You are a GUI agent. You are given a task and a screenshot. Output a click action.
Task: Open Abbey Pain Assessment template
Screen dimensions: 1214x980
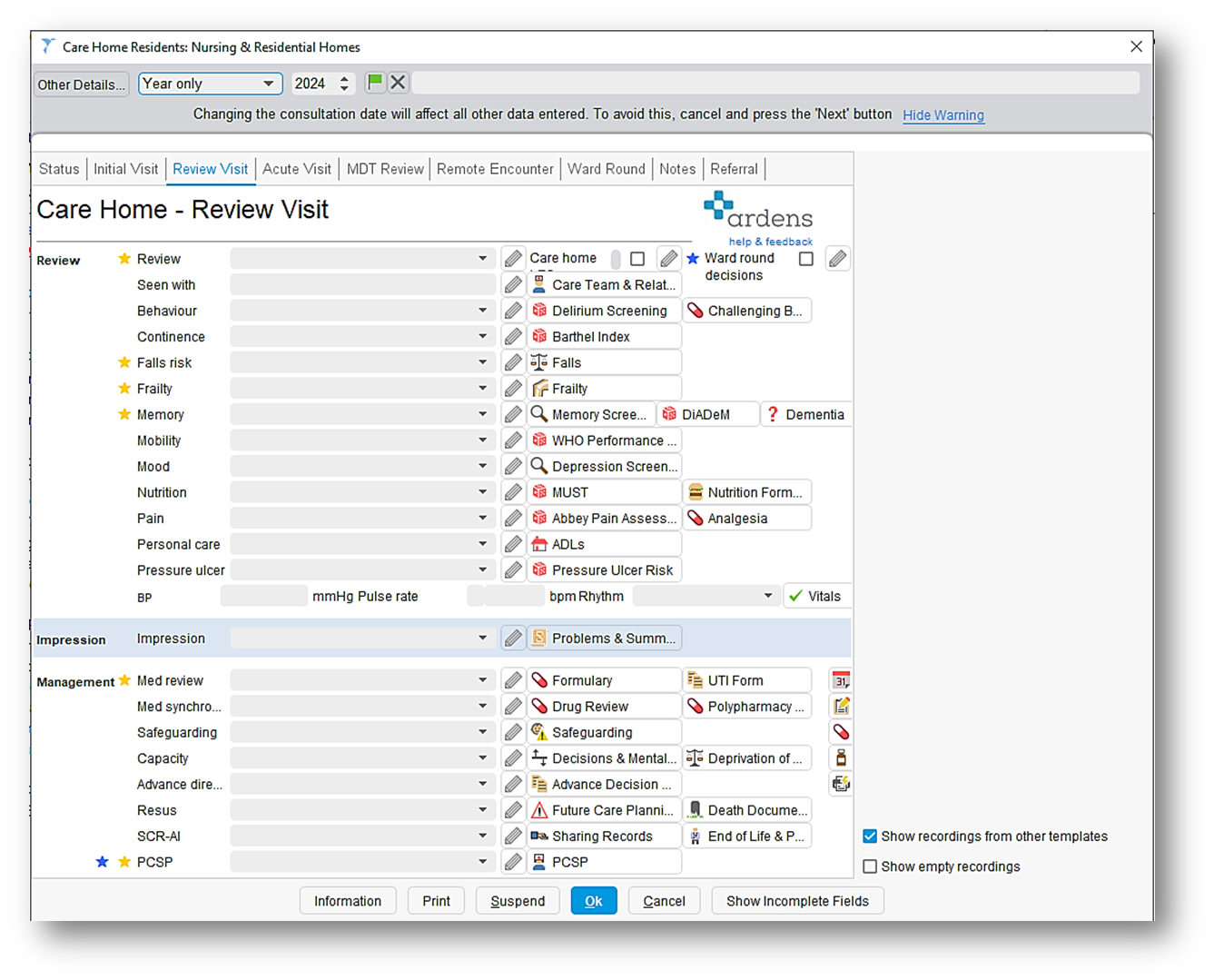coord(604,519)
